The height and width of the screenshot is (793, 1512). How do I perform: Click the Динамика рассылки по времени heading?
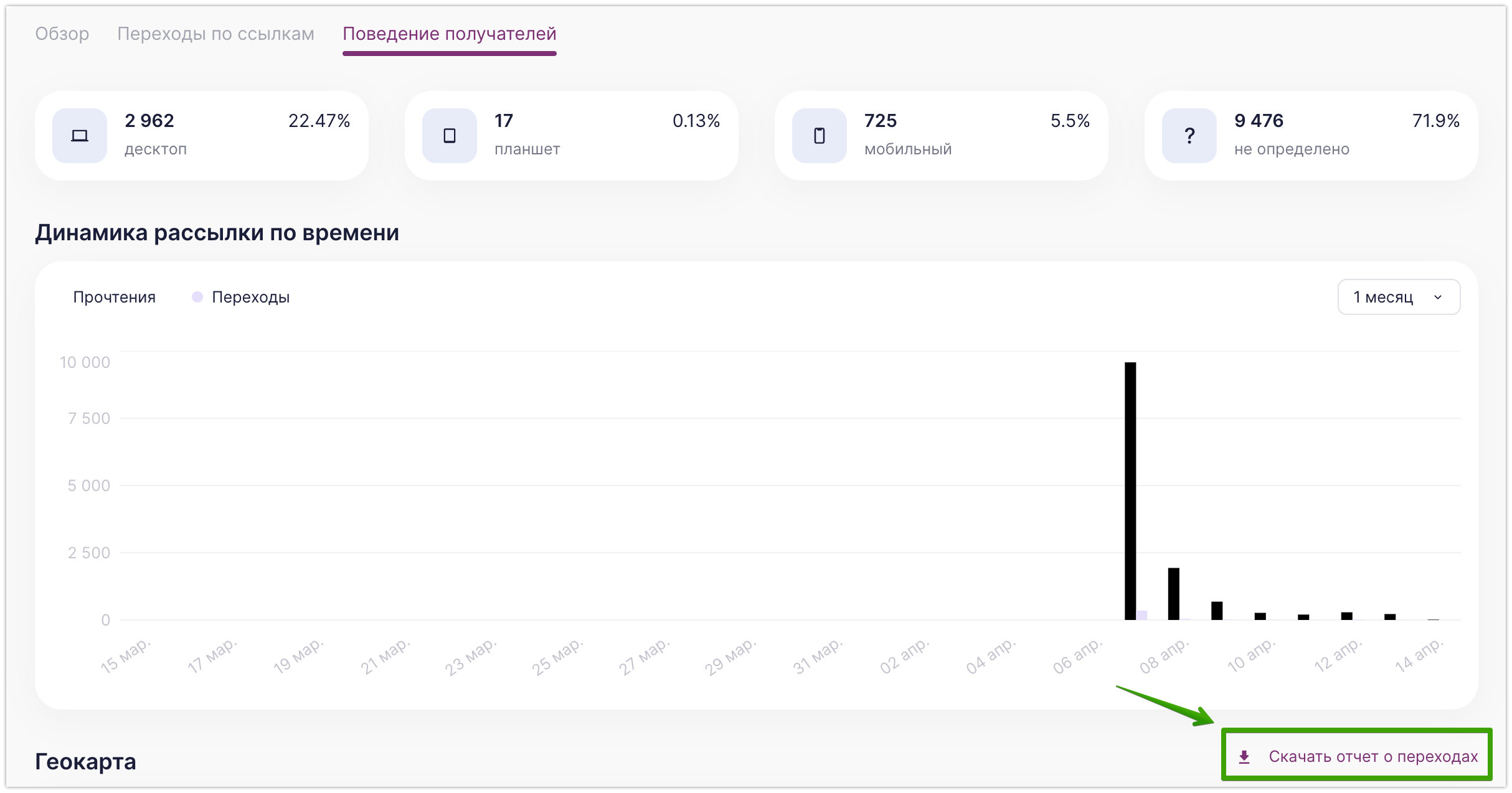[x=217, y=233]
